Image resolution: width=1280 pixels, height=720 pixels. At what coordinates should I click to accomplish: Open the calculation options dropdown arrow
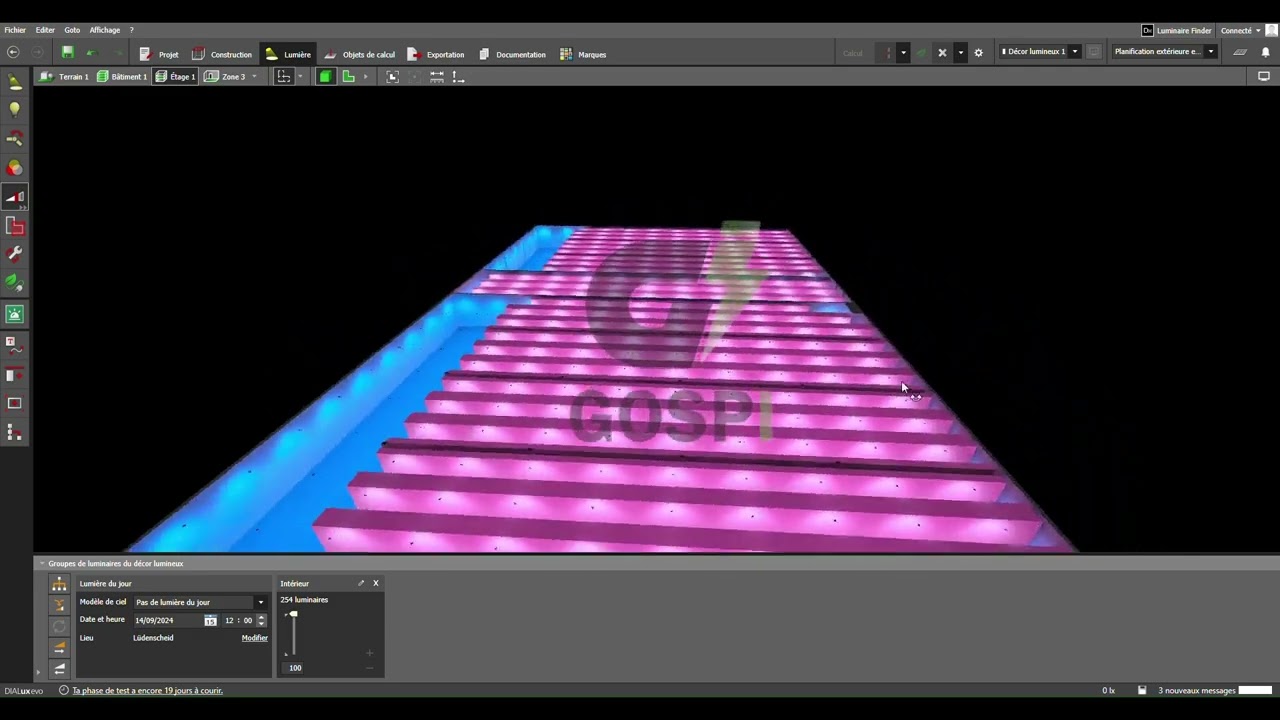pyautogui.click(x=903, y=53)
